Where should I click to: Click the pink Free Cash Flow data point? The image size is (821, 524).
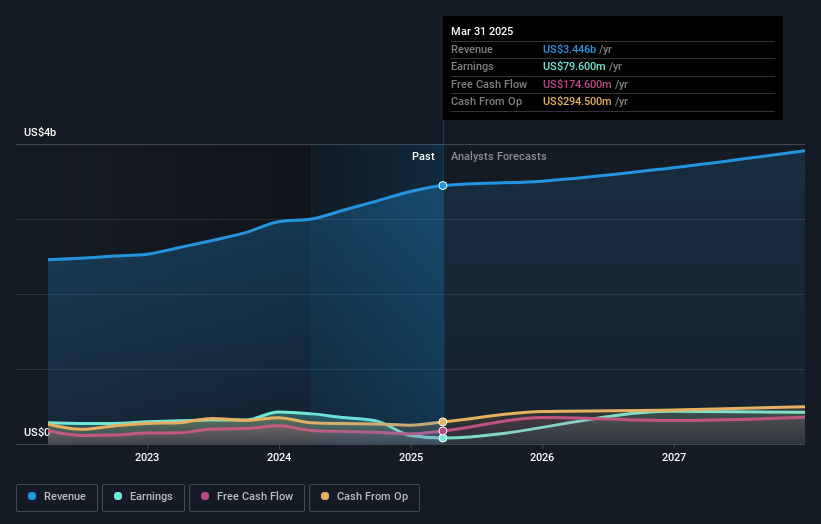pyautogui.click(x=443, y=431)
